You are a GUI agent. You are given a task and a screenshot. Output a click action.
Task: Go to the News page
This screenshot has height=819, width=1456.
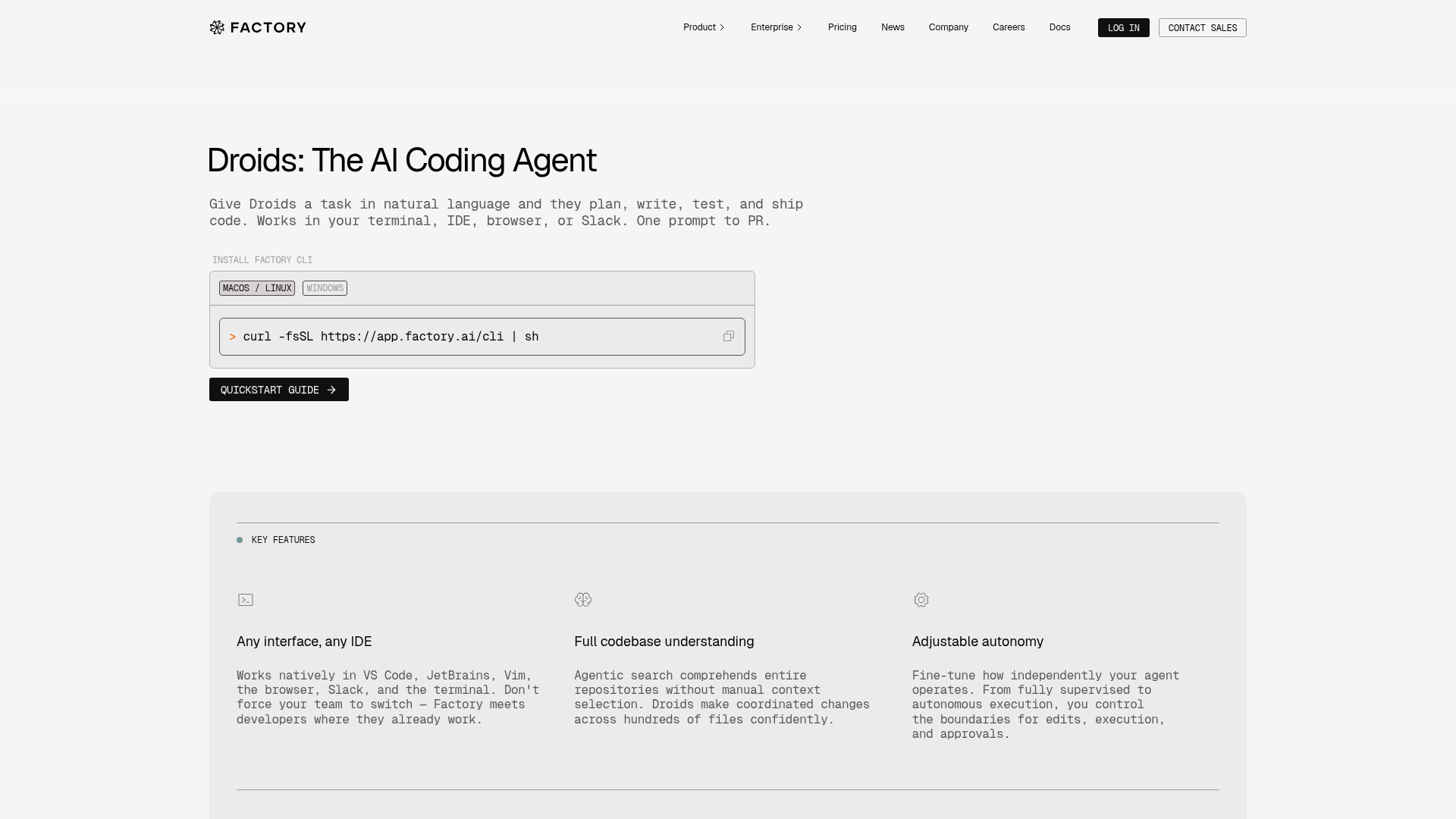coord(893,27)
